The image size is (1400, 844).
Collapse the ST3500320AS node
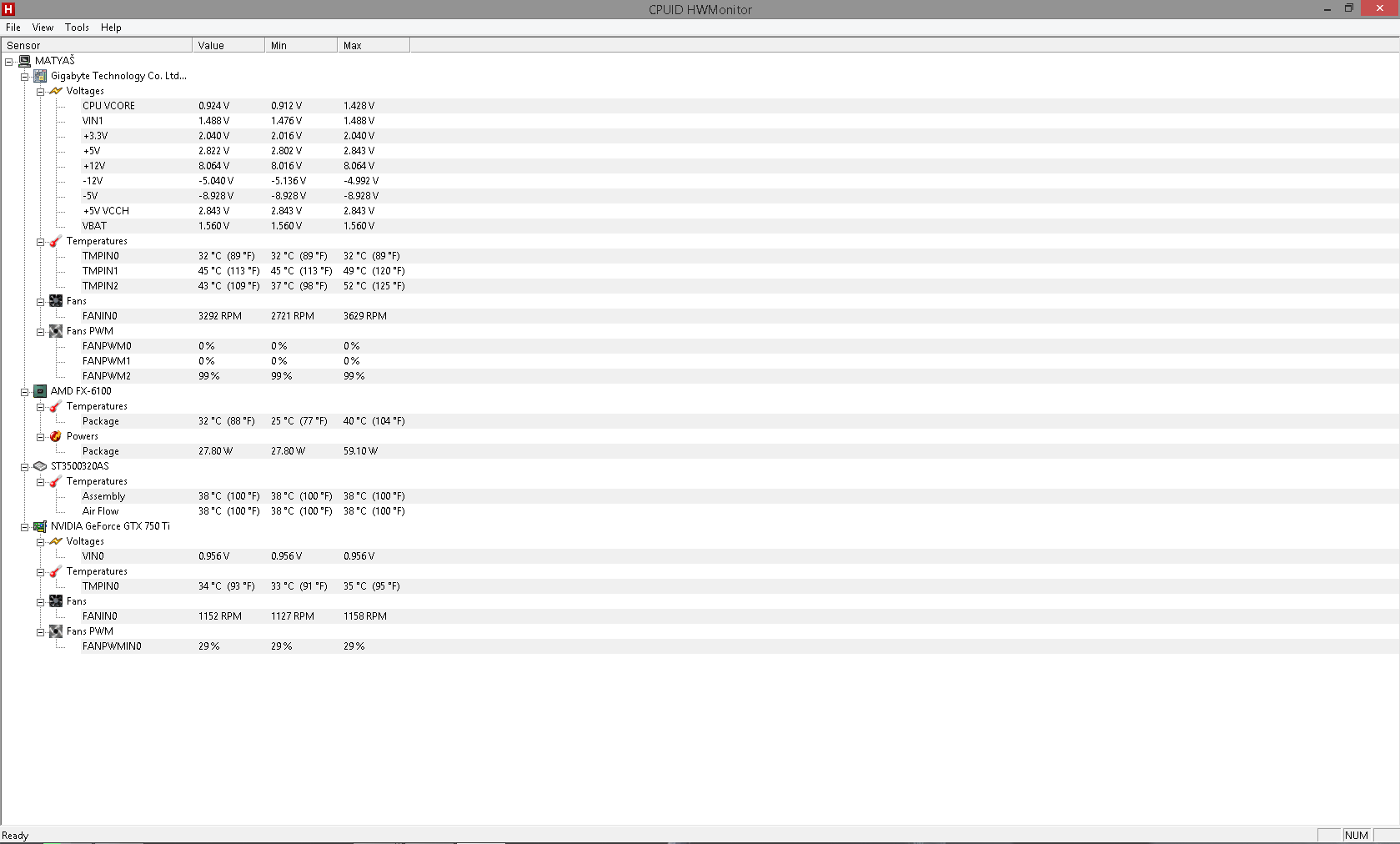click(x=25, y=467)
